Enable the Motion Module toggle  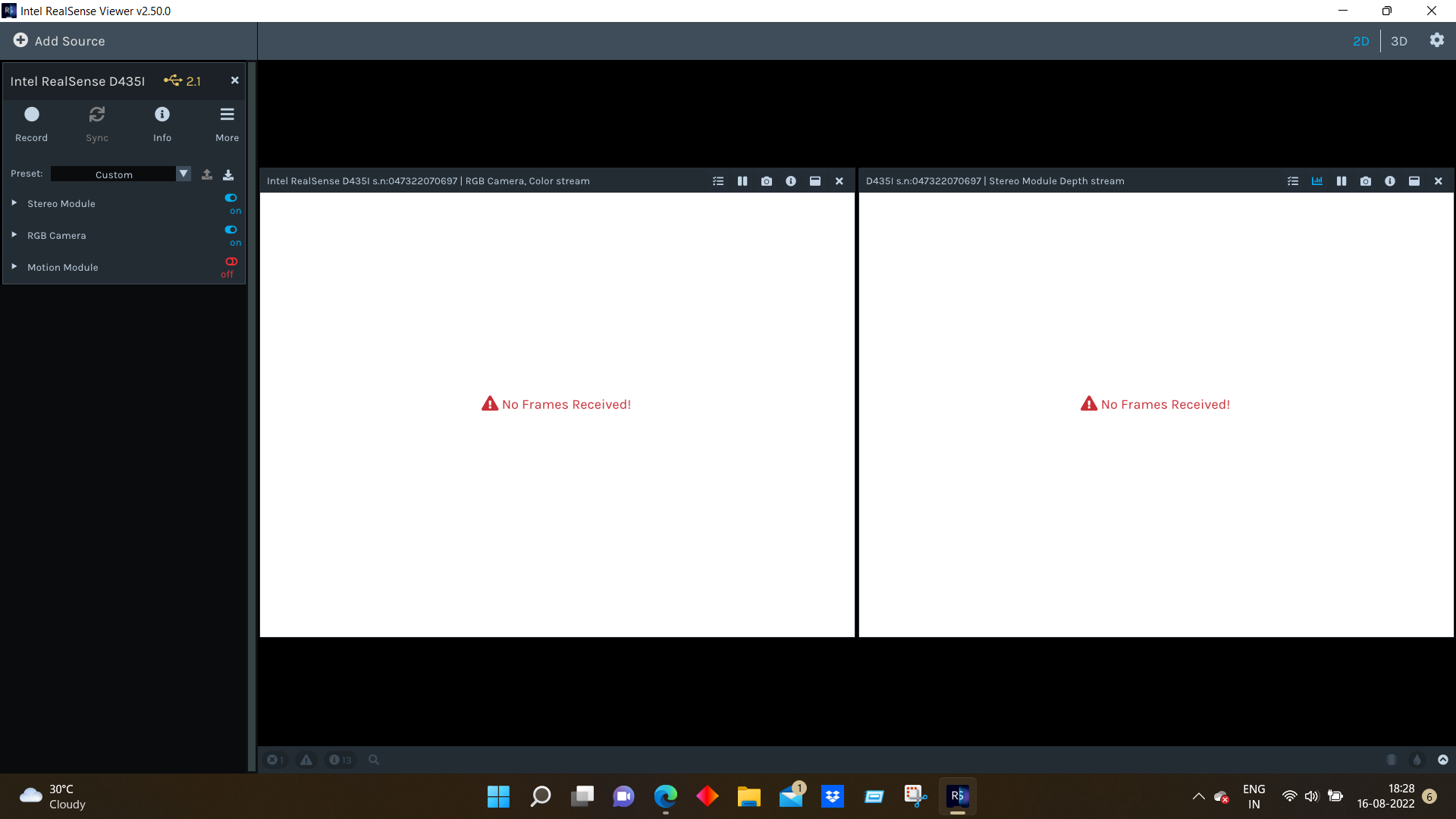pos(231,262)
